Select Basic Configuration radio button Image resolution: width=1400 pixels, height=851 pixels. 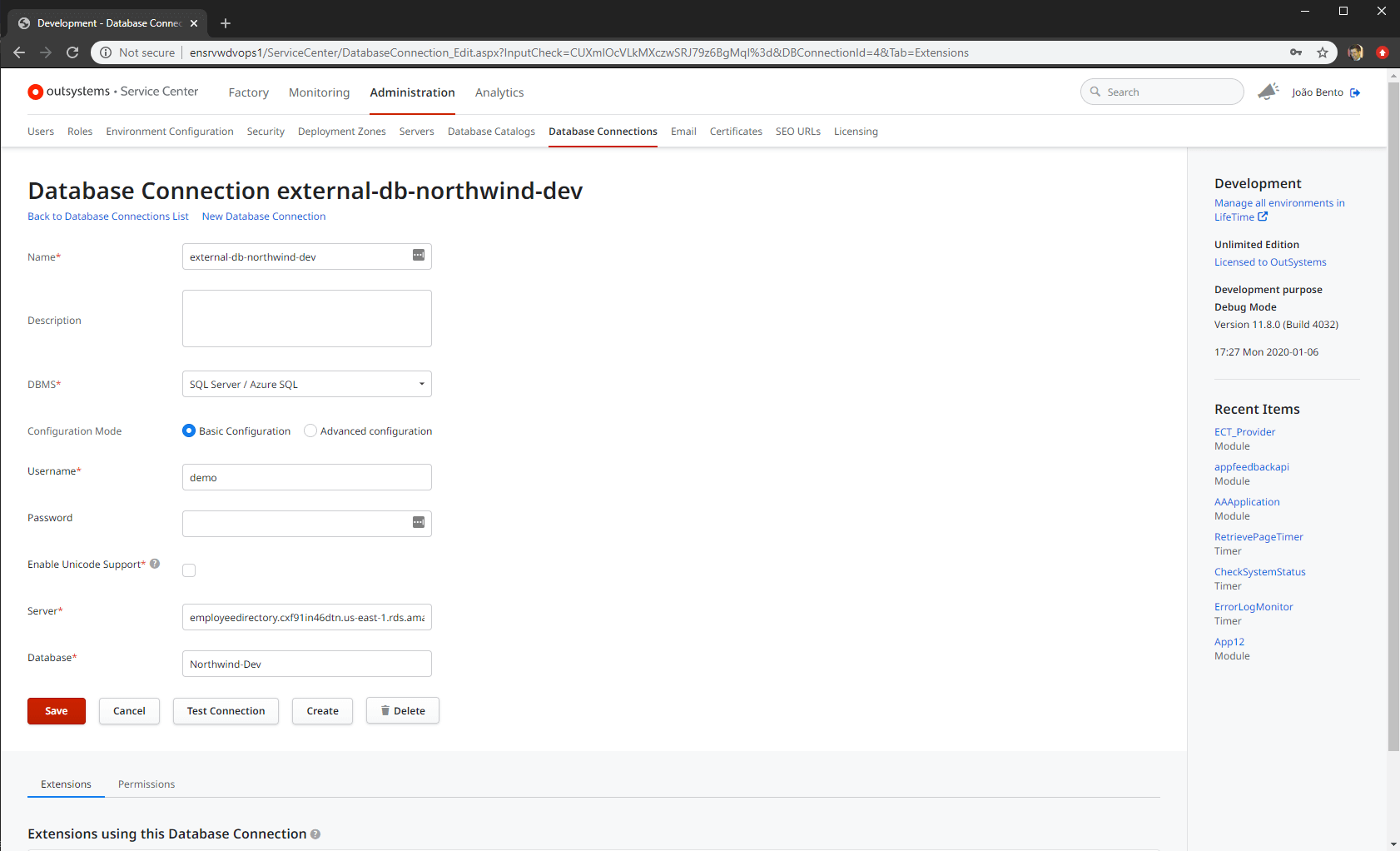(x=189, y=430)
